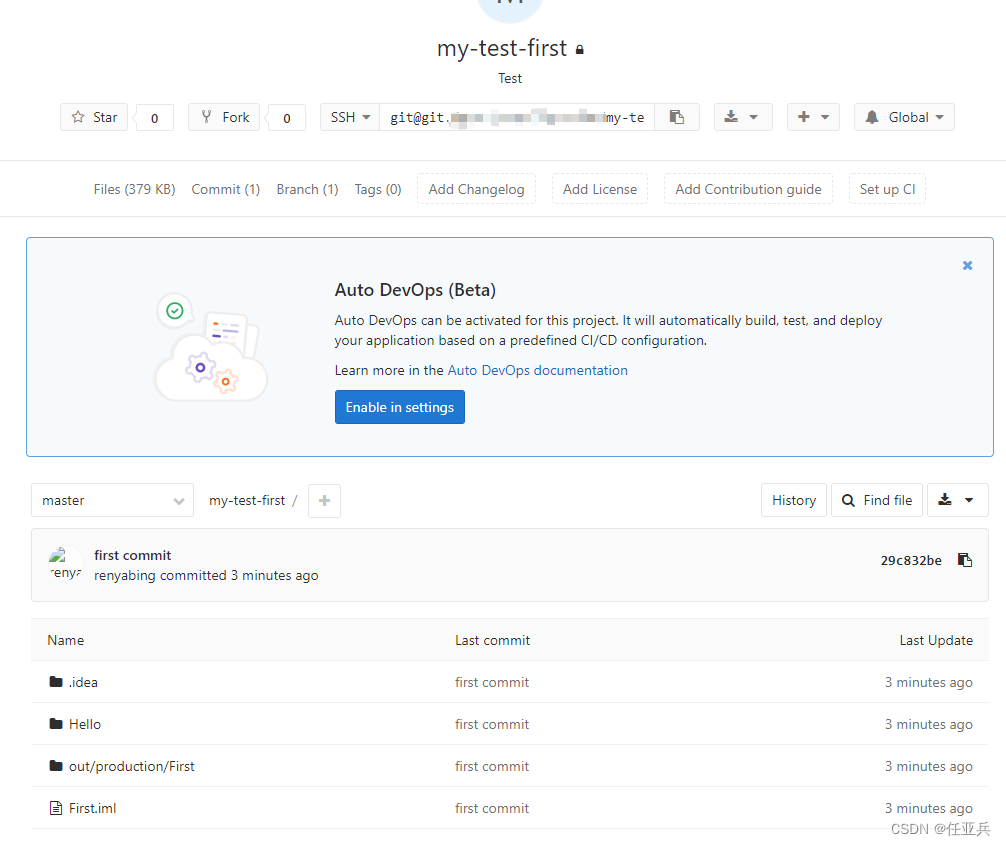
Task: Open commit 29c832be
Action: click(911, 561)
